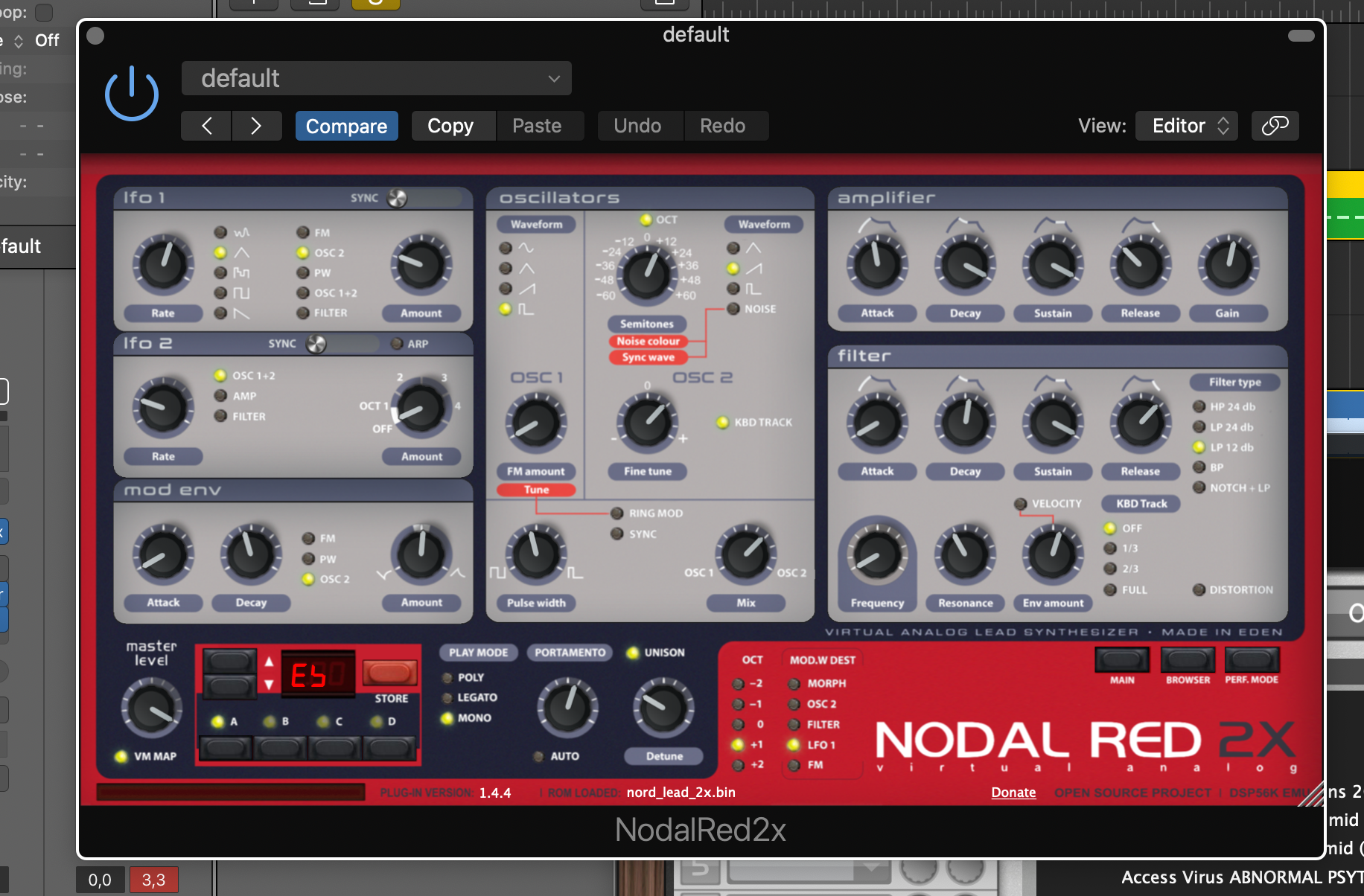Select octave shift +1 LED
Viewport: 1364px width, 896px height.
738,744
